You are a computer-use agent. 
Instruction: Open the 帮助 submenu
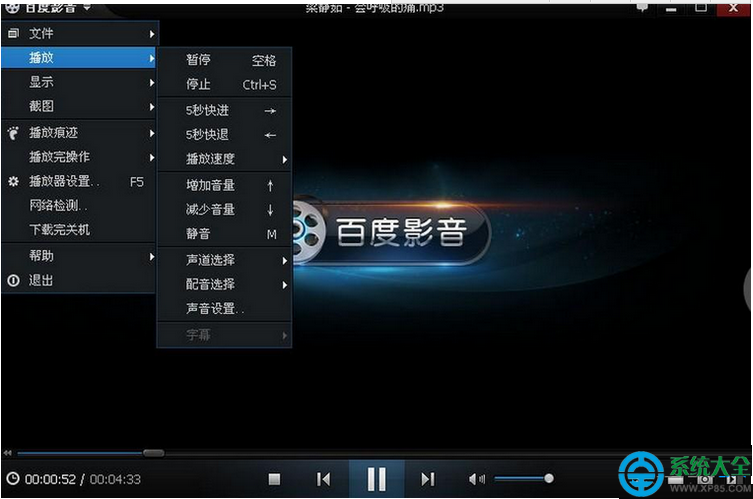(79, 256)
